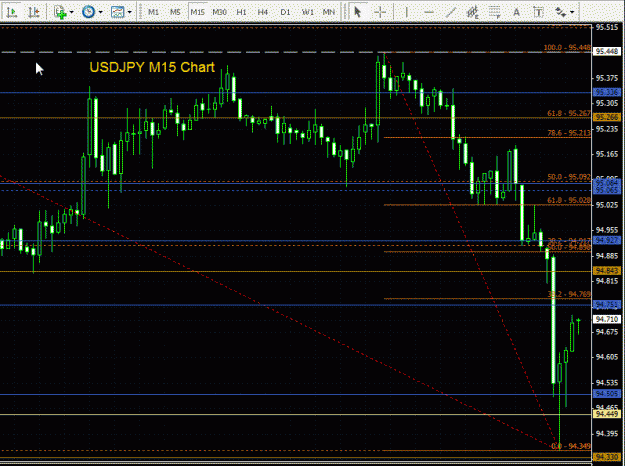The width and height of the screenshot is (625, 466).
Task: Click the 95.515 price scale value
Action: click(607, 28)
